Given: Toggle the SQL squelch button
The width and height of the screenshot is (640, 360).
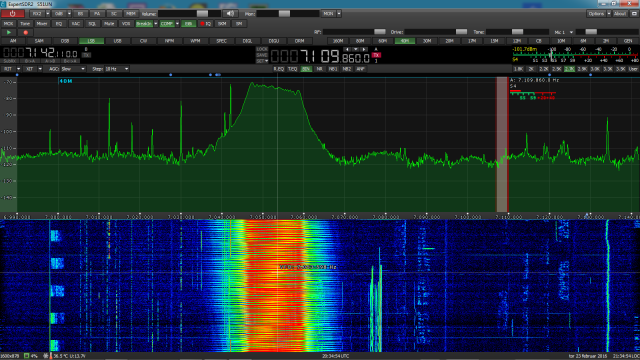Looking at the screenshot, I should pyautogui.click(x=92, y=24).
